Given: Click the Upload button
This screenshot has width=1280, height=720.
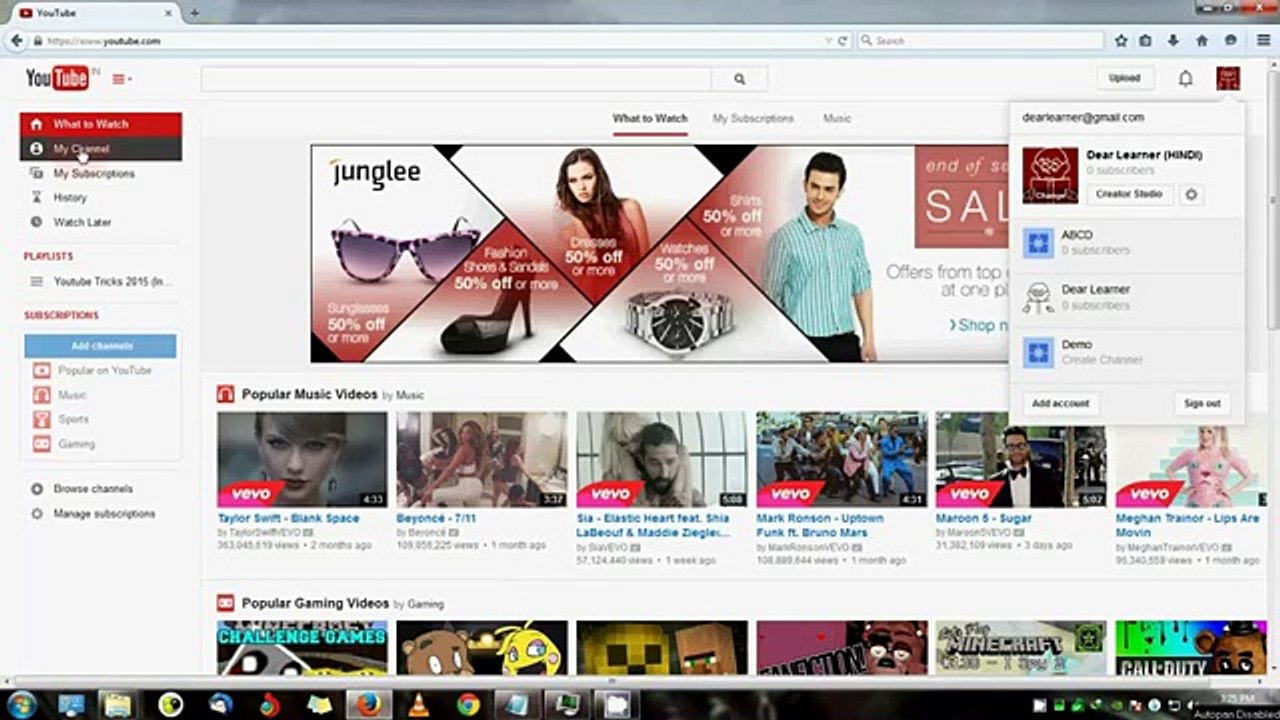Looking at the screenshot, I should click(1124, 78).
